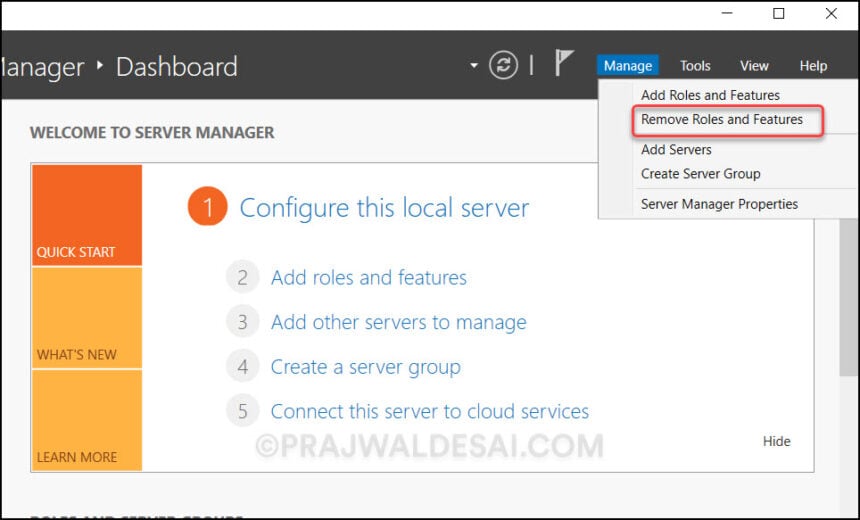Click Configure this local server link
860x520 pixels.
coord(384,208)
